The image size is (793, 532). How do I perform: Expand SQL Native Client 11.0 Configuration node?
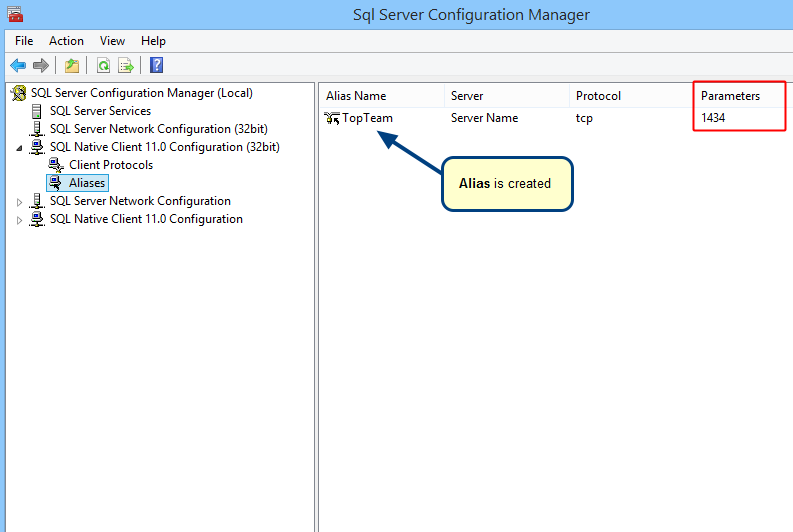[x=20, y=220]
